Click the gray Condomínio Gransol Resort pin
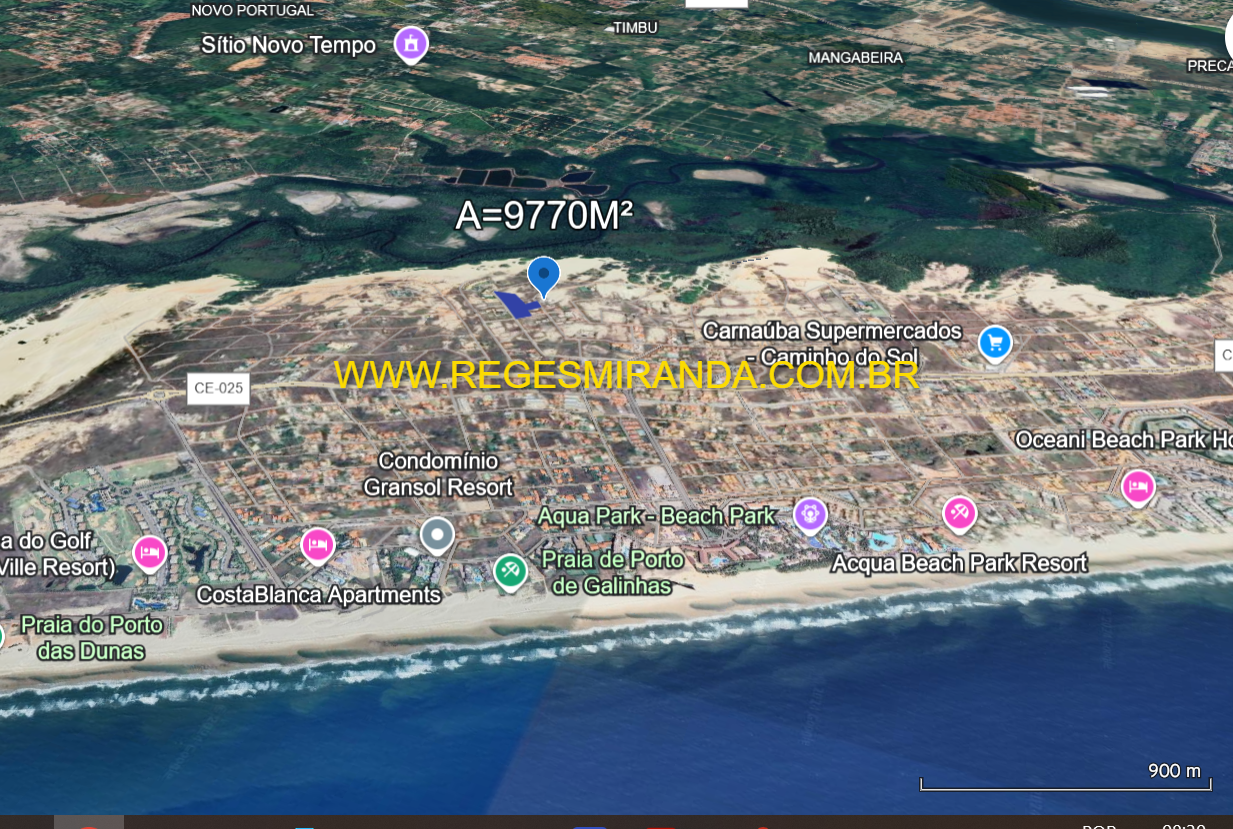Image resolution: width=1233 pixels, height=829 pixels. click(437, 534)
